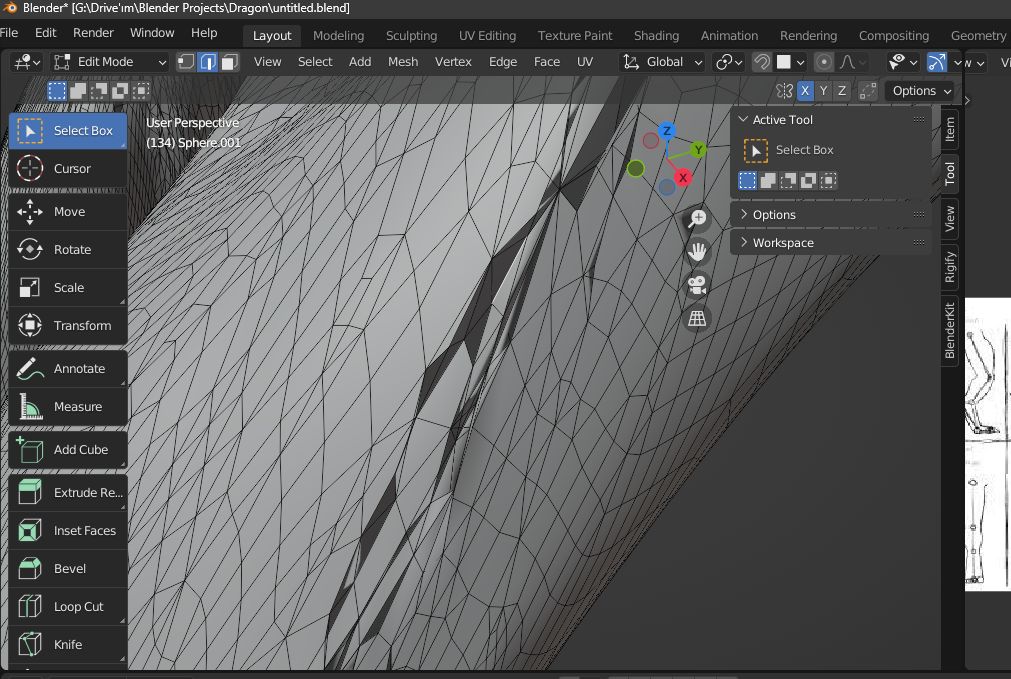
Task: Choose the extend selection mode icon in the tool settings bar
Action: [78, 91]
